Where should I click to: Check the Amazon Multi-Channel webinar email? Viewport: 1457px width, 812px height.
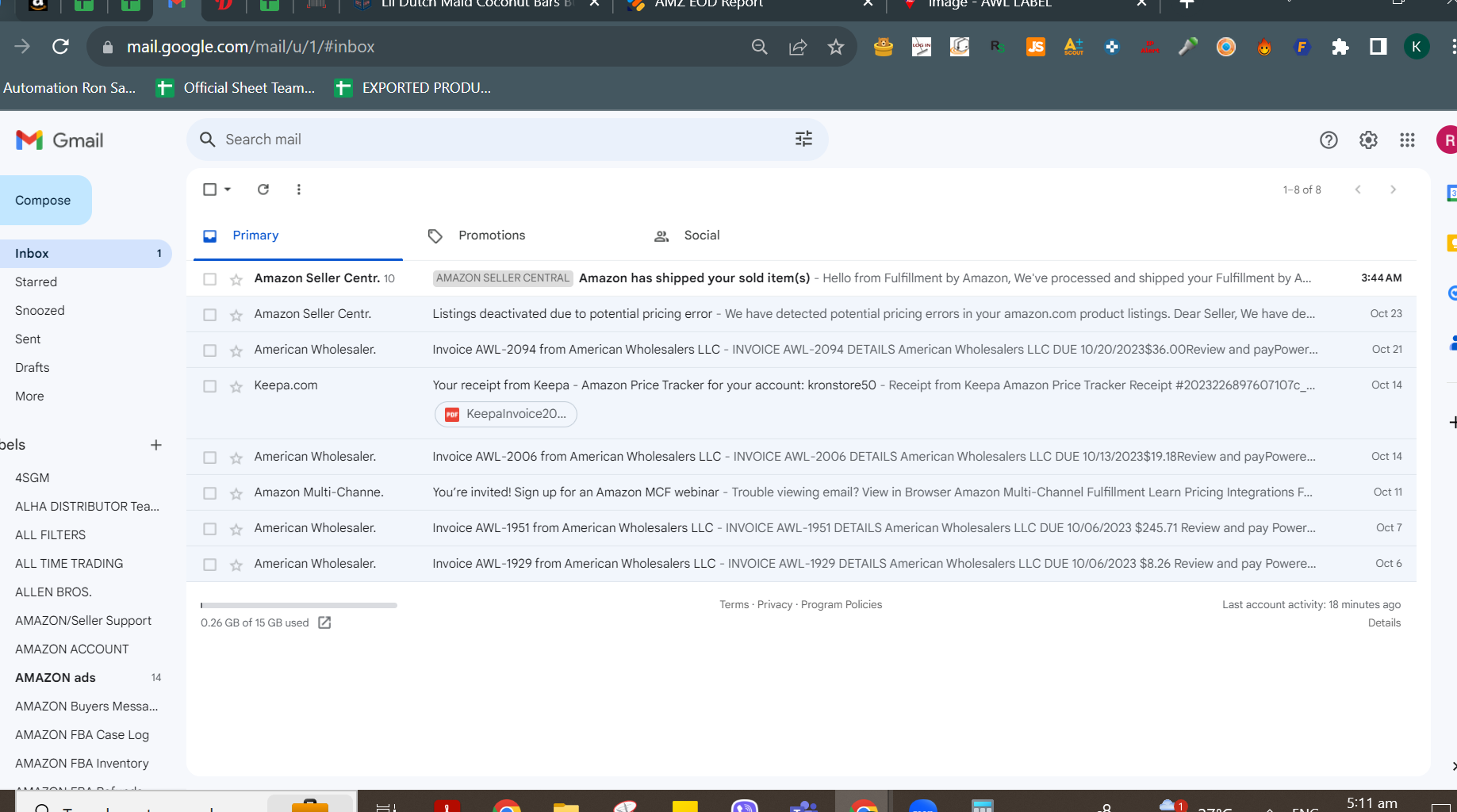(x=209, y=493)
